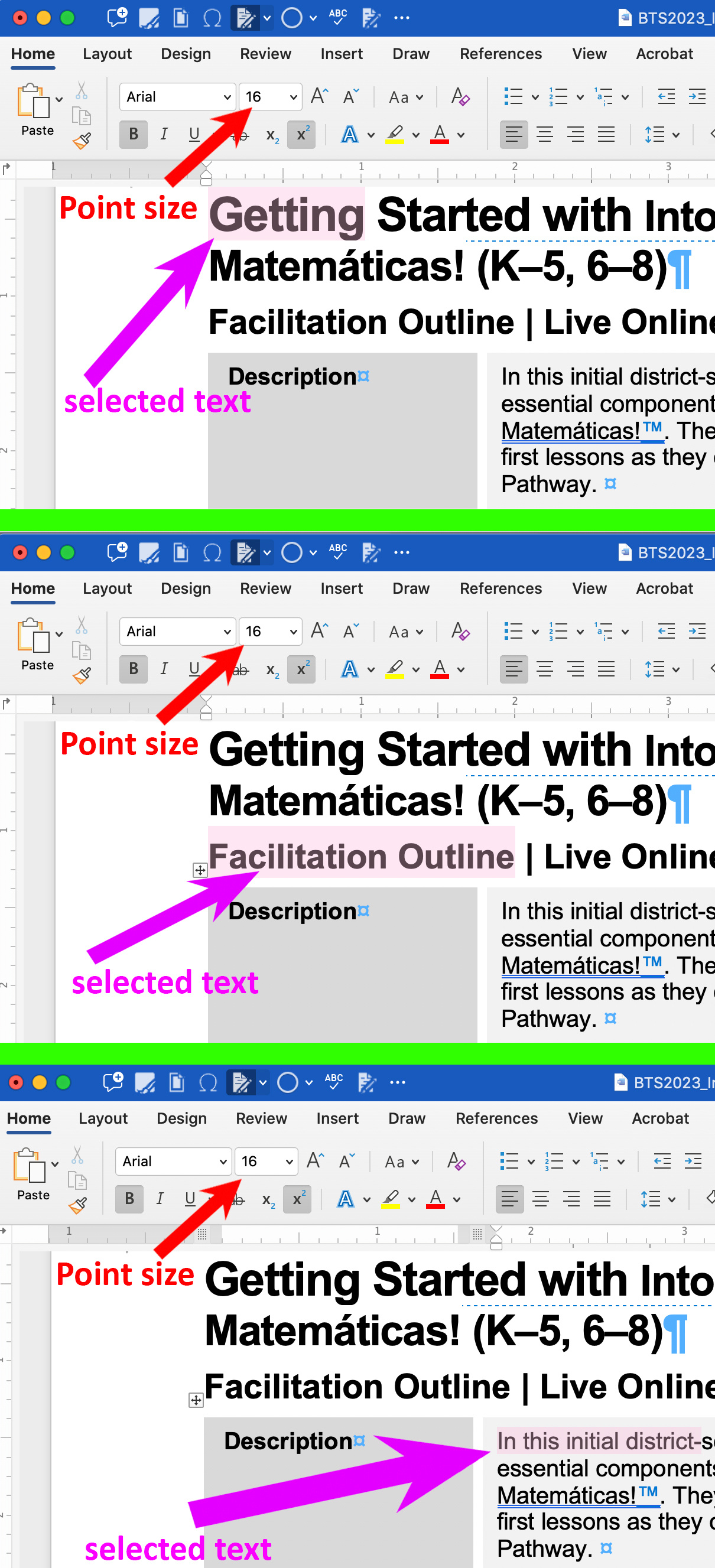
Task: Click View tab in middle window
Action: 589,588
